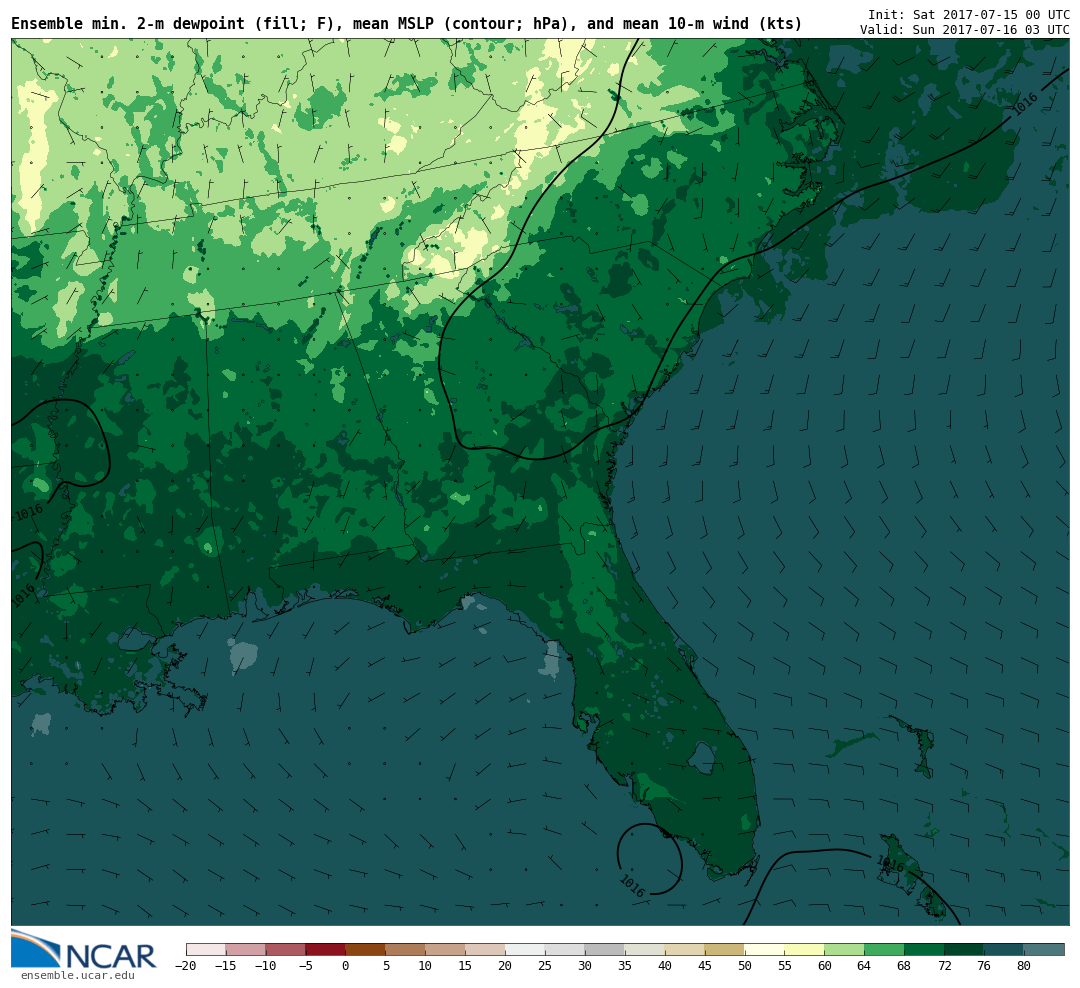Image resolution: width=1080 pixels, height=988 pixels.
Task: Pick the 45 to 50 khaki legend swatch
Action: [x=725, y=949]
